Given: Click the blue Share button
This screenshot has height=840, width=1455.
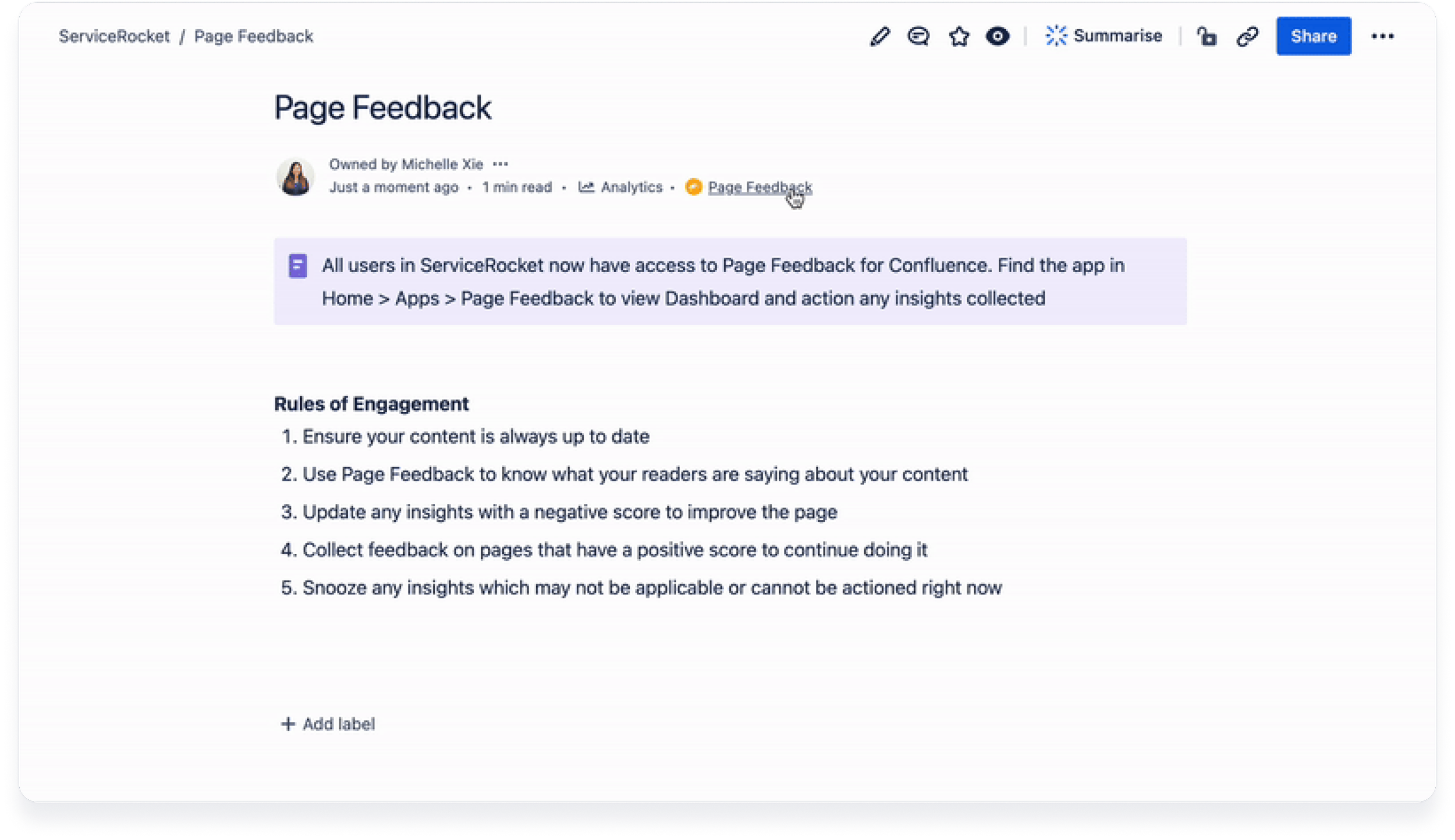Looking at the screenshot, I should pyautogui.click(x=1314, y=36).
